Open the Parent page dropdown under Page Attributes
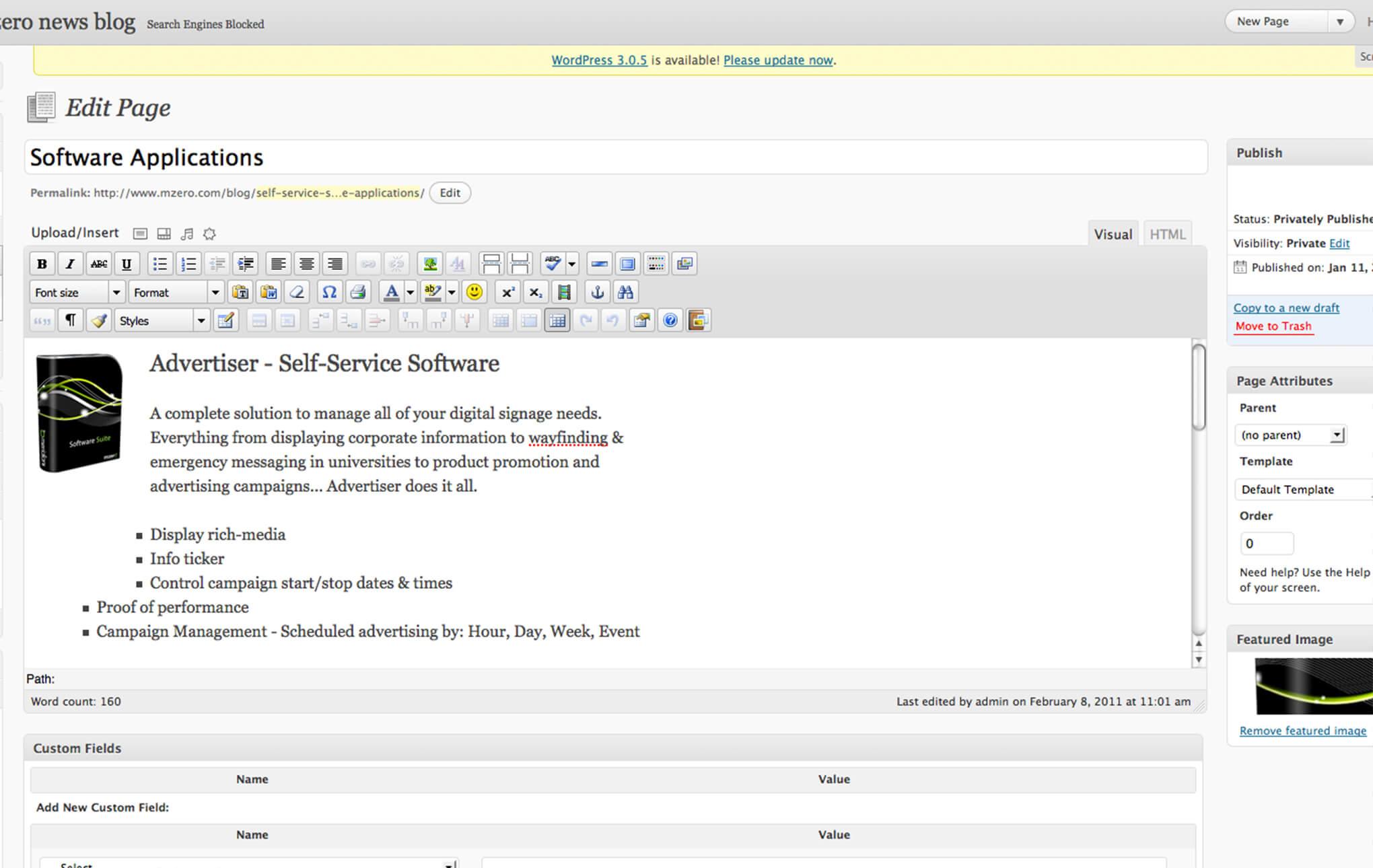The height and width of the screenshot is (868, 1373). coord(1290,435)
